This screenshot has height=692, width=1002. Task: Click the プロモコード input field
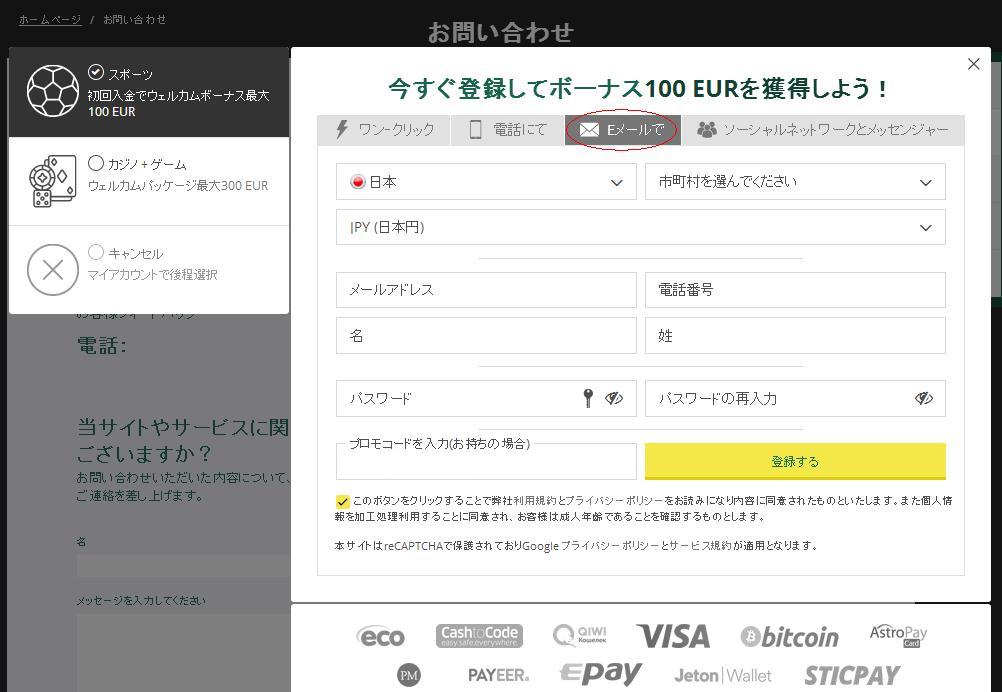486,461
